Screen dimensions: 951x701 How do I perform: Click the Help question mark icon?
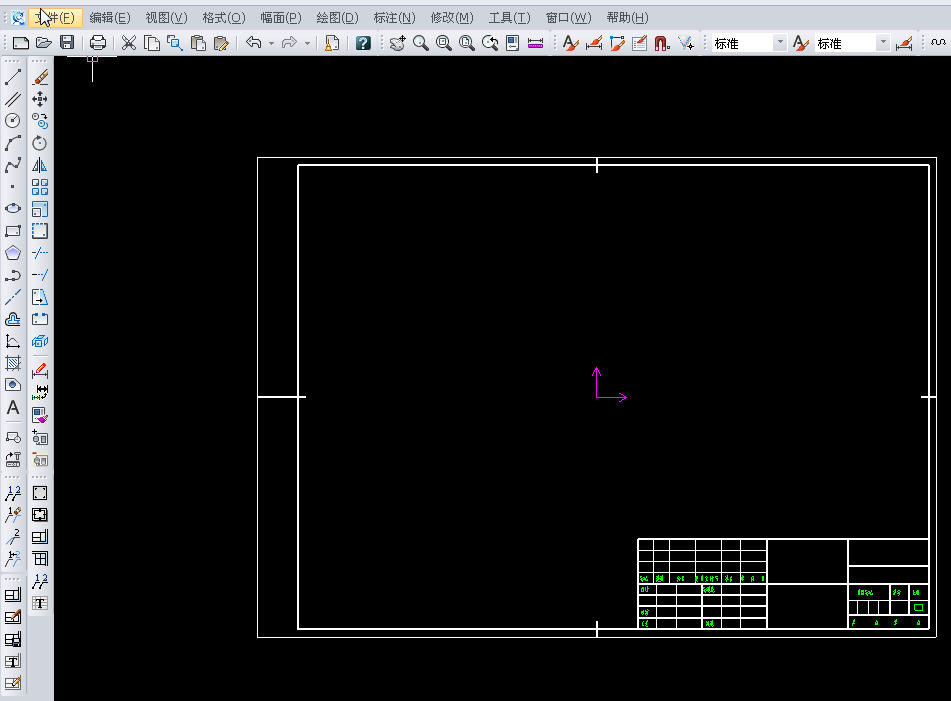coord(363,42)
